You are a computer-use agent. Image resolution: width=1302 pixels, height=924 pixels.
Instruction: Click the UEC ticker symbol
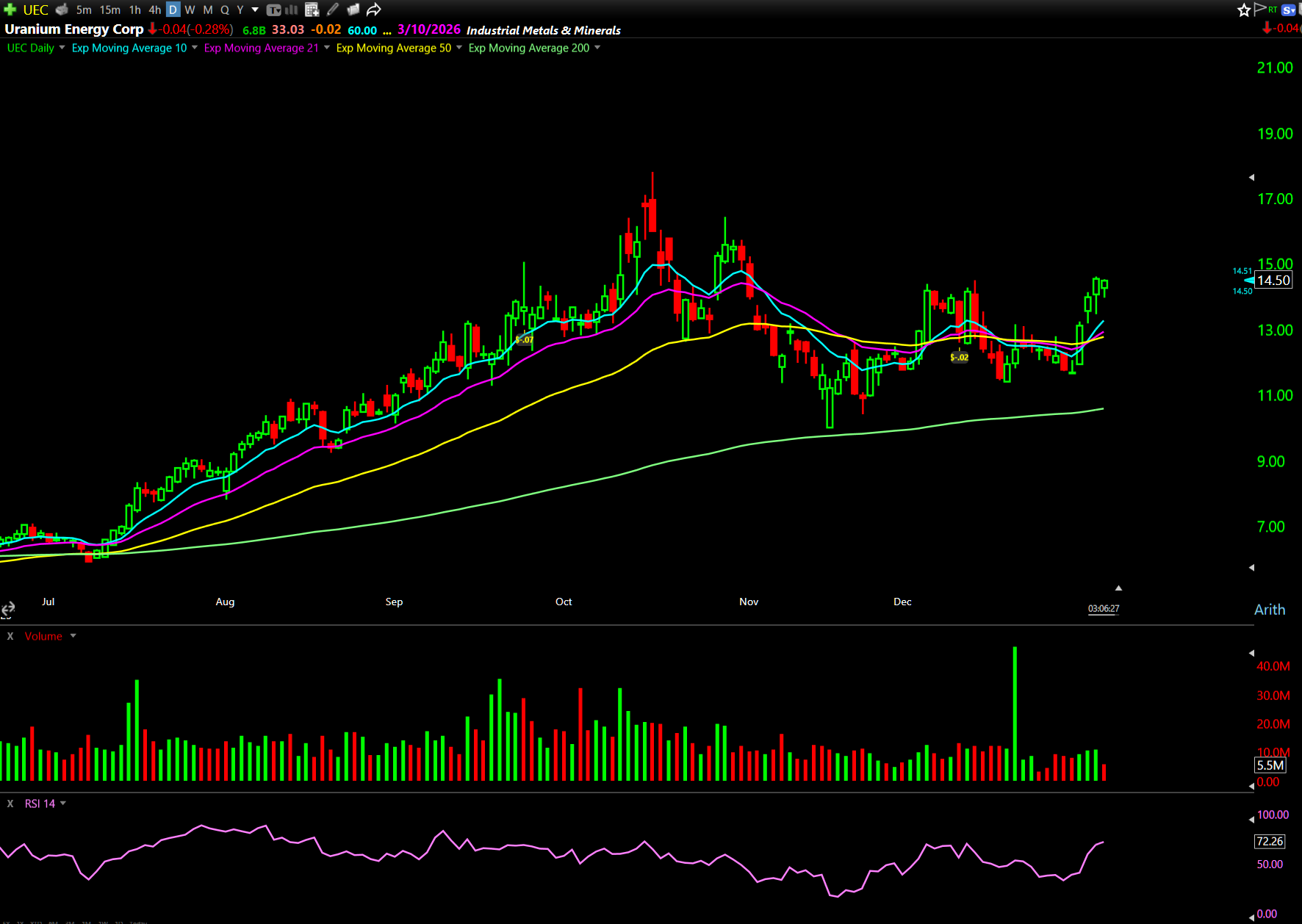click(x=35, y=10)
